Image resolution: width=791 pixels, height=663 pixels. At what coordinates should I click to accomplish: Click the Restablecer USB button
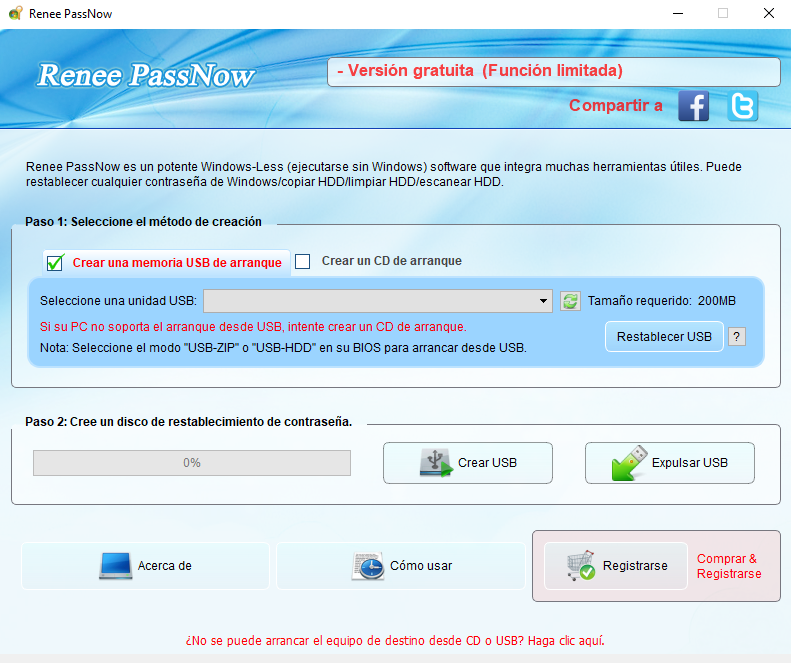(x=664, y=337)
